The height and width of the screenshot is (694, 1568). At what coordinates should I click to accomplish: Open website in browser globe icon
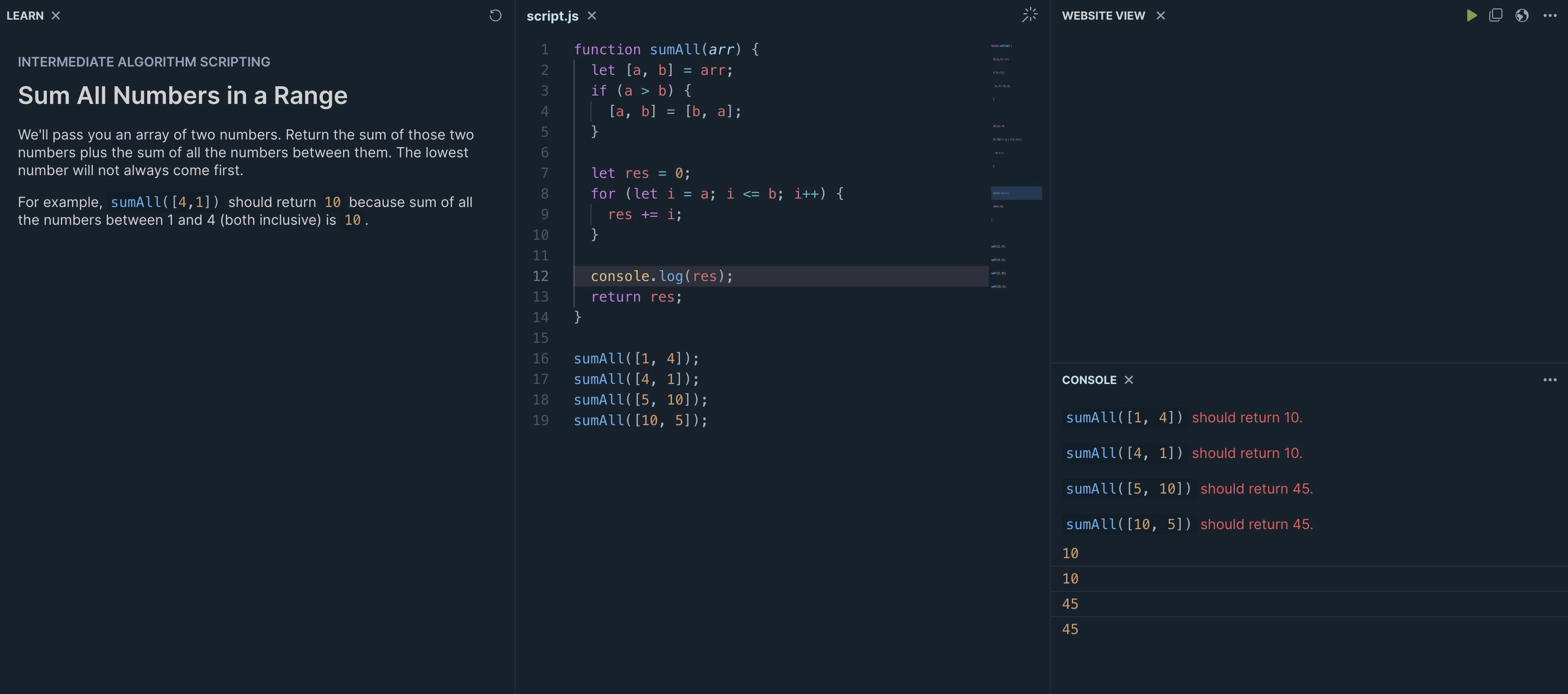click(1522, 15)
